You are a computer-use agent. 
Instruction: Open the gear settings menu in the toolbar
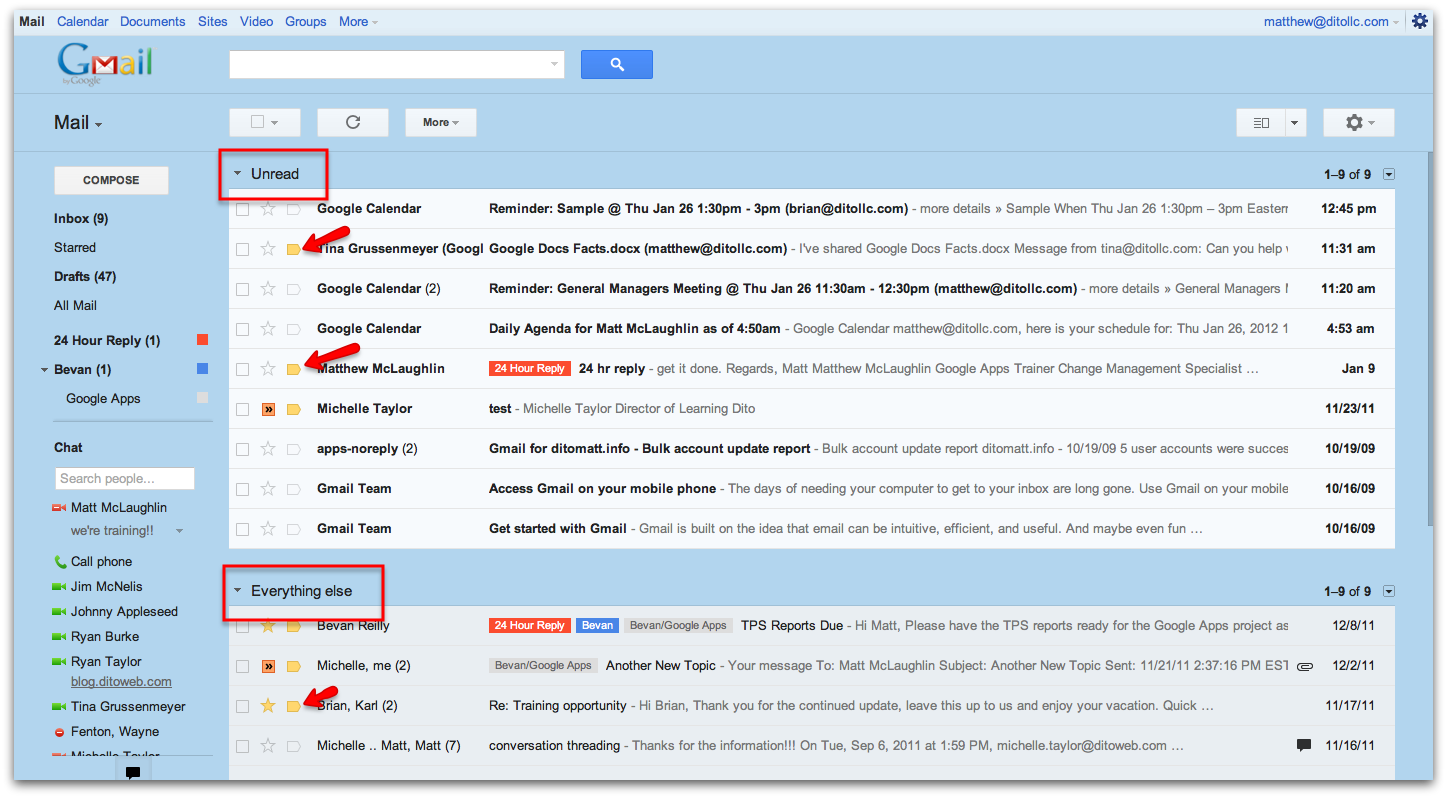click(x=1358, y=122)
